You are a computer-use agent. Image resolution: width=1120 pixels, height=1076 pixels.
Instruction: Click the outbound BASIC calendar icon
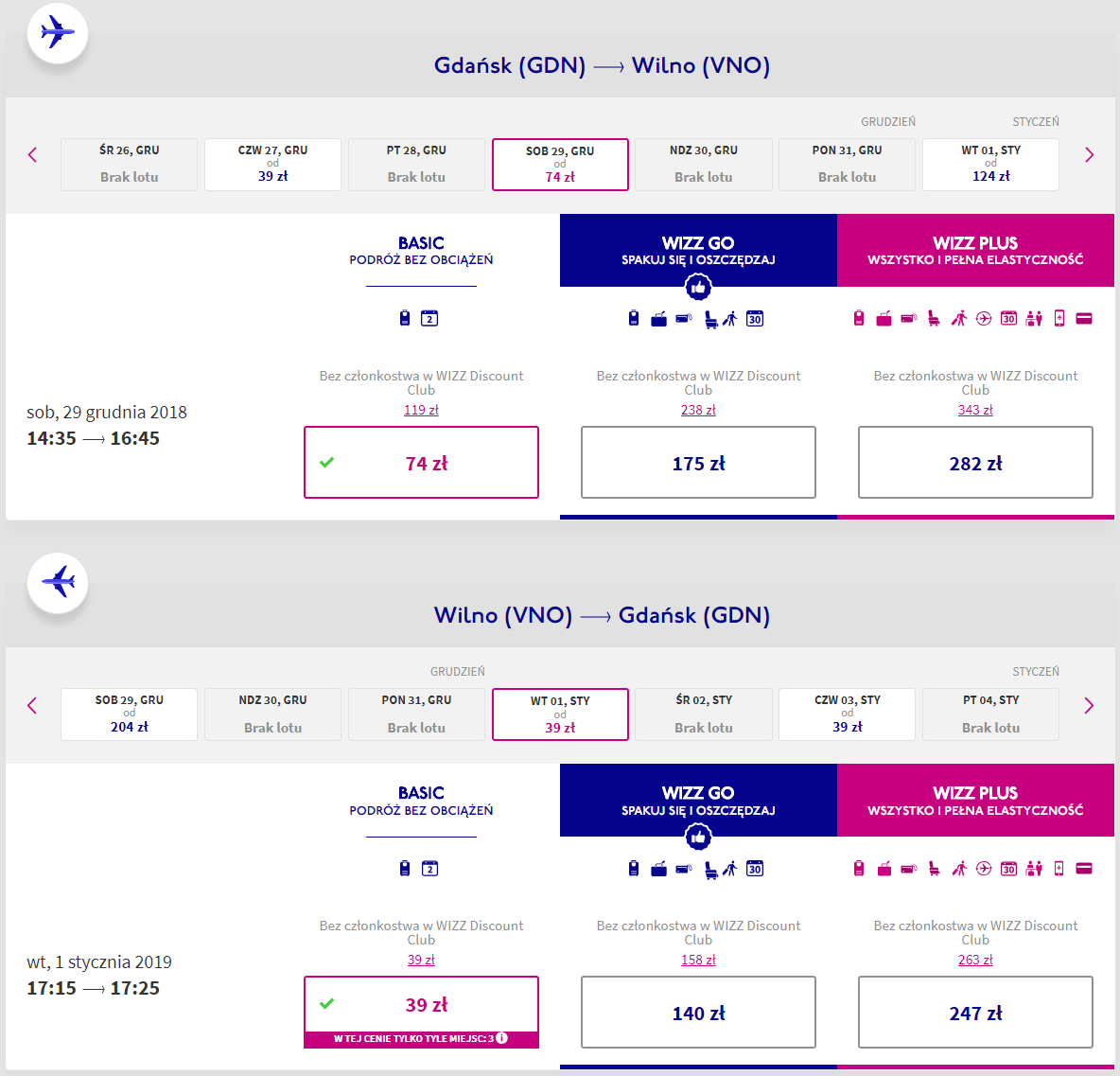click(429, 319)
